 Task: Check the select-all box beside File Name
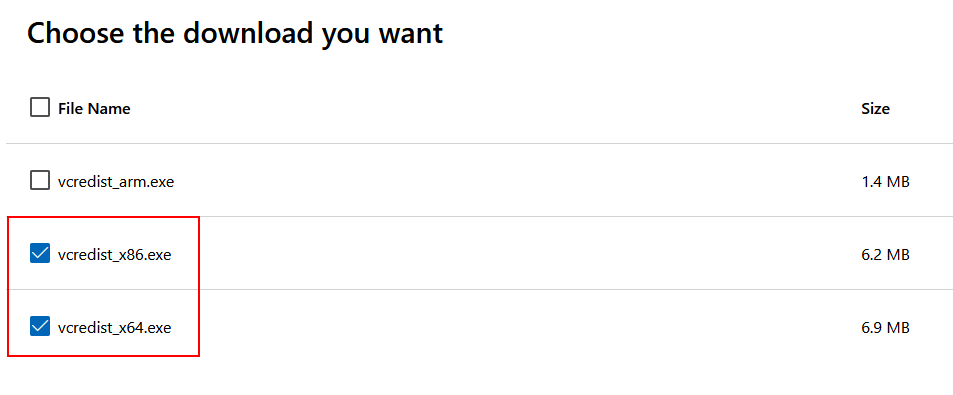point(40,108)
